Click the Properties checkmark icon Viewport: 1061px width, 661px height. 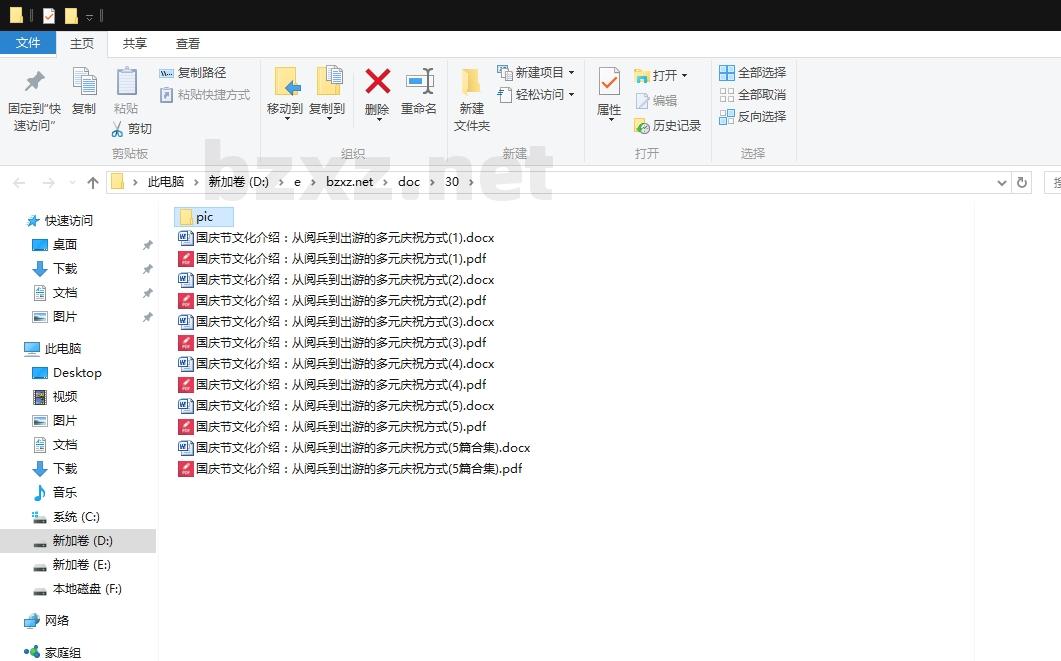(x=609, y=82)
